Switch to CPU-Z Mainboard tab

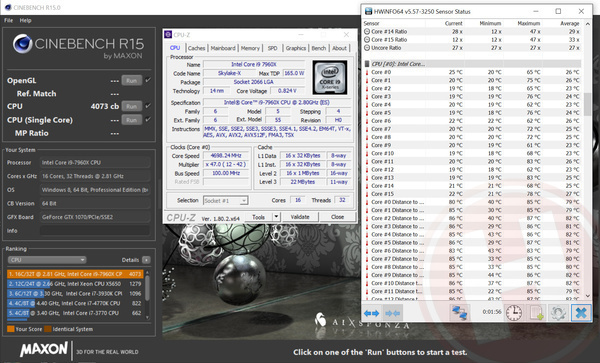click(x=223, y=48)
